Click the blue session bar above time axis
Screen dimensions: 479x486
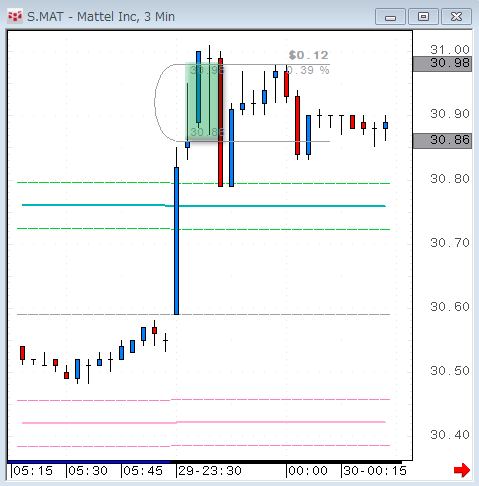(x=89, y=462)
